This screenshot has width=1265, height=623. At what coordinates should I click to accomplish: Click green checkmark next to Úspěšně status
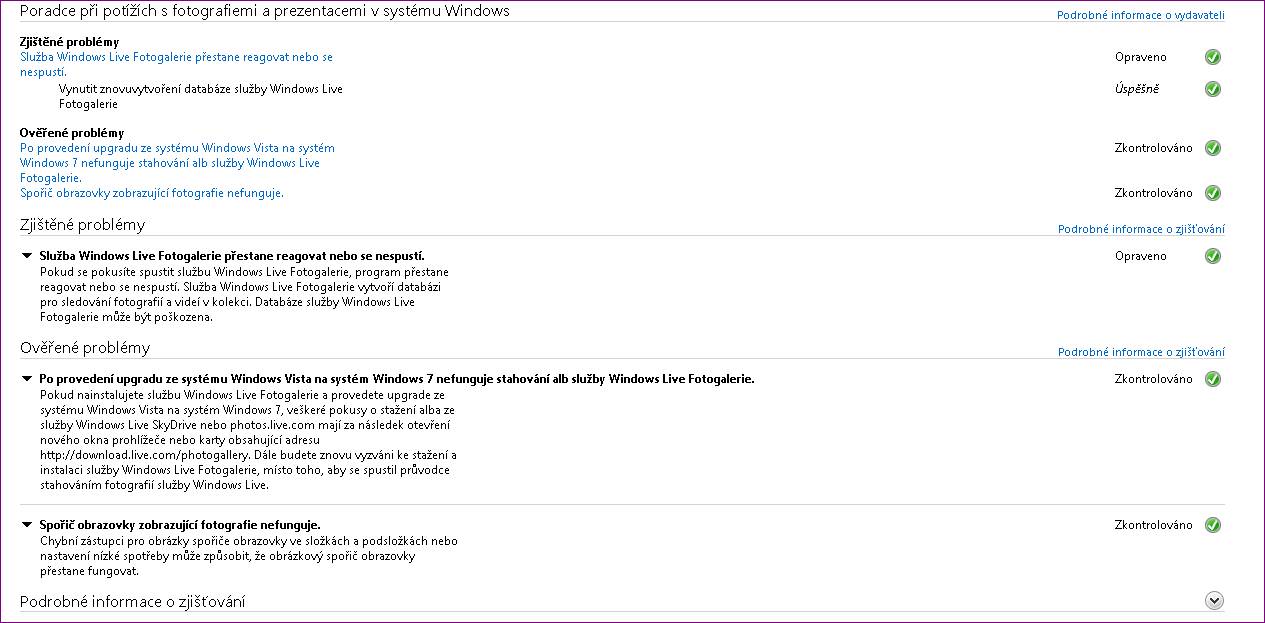coord(1213,89)
